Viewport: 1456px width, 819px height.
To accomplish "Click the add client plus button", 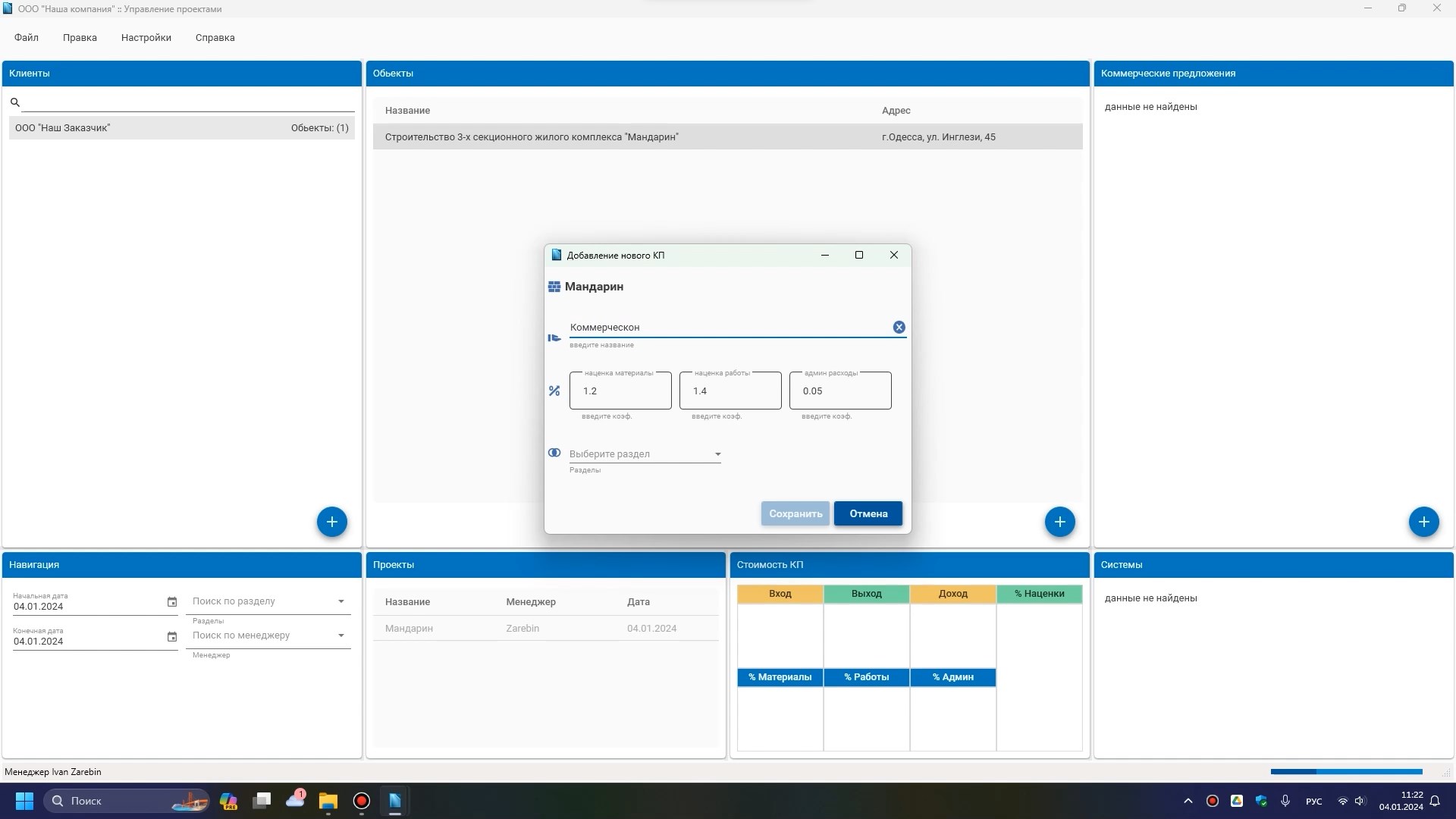I will [x=331, y=522].
